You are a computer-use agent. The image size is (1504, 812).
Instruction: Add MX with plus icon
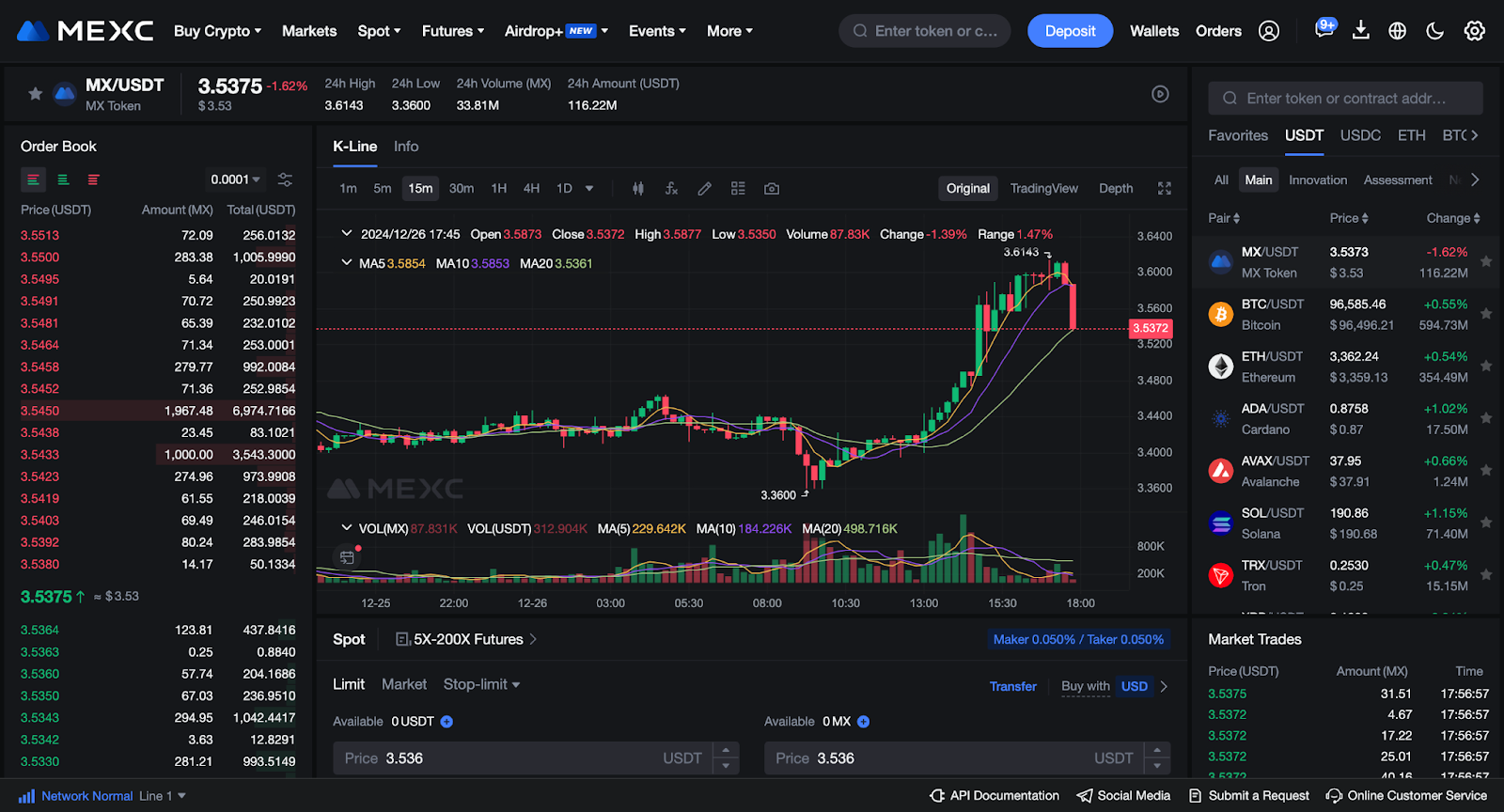(863, 722)
